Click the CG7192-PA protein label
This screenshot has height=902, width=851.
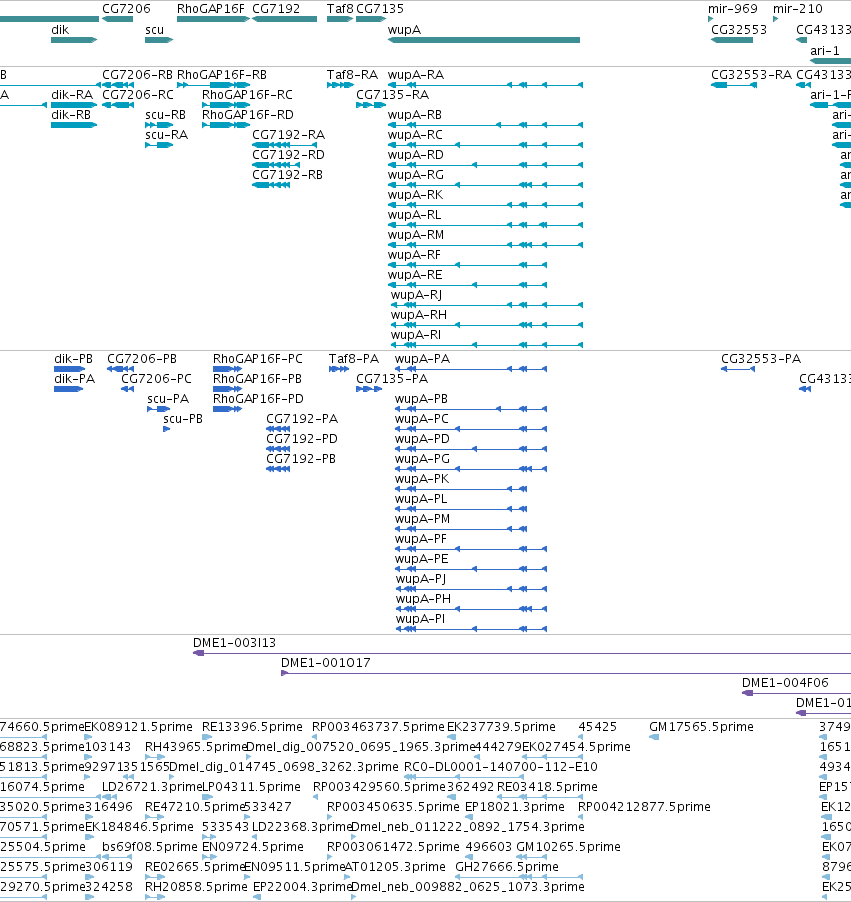[302, 418]
